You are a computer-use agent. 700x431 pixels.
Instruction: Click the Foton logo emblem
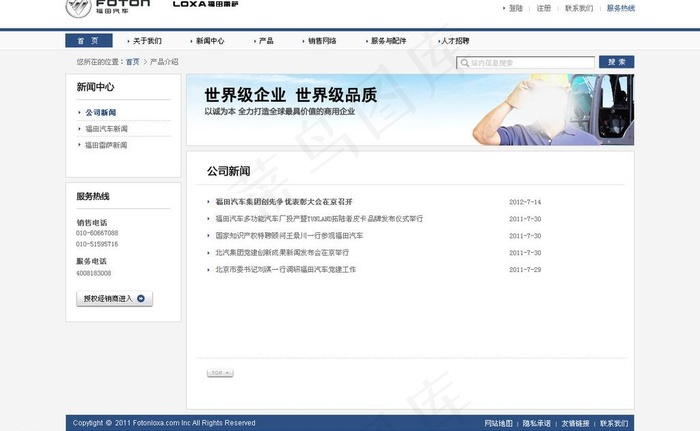pyautogui.click(x=79, y=8)
